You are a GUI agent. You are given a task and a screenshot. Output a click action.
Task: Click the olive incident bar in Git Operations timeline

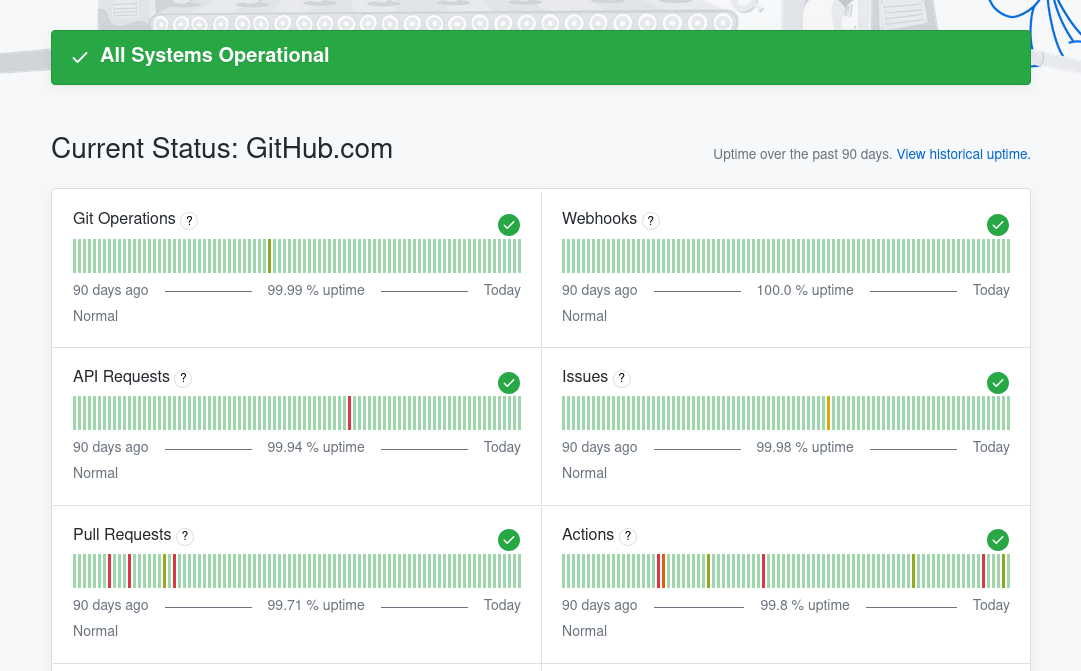[x=270, y=256]
